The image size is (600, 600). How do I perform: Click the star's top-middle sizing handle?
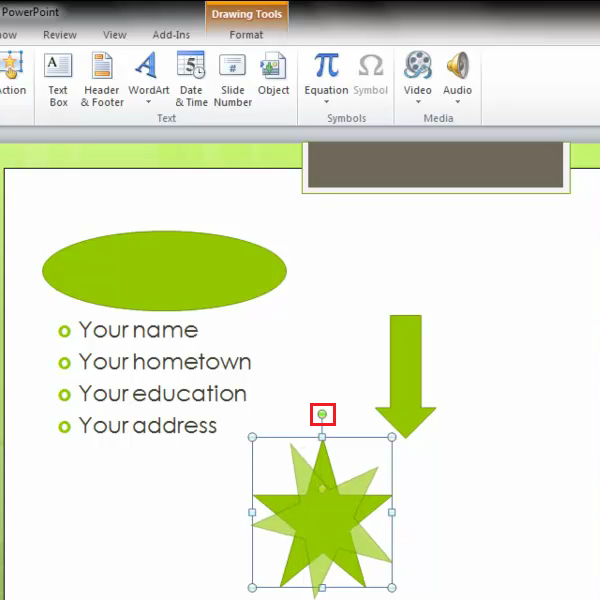(x=322, y=437)
